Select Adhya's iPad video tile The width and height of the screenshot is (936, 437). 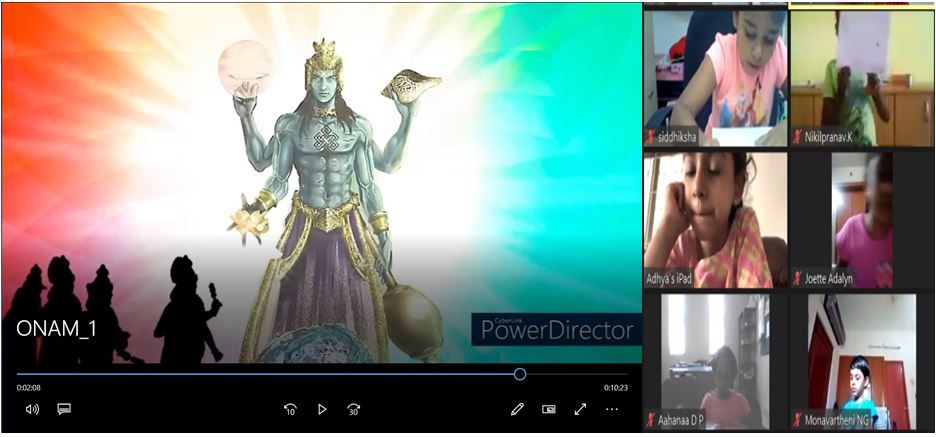click(716, 220)
